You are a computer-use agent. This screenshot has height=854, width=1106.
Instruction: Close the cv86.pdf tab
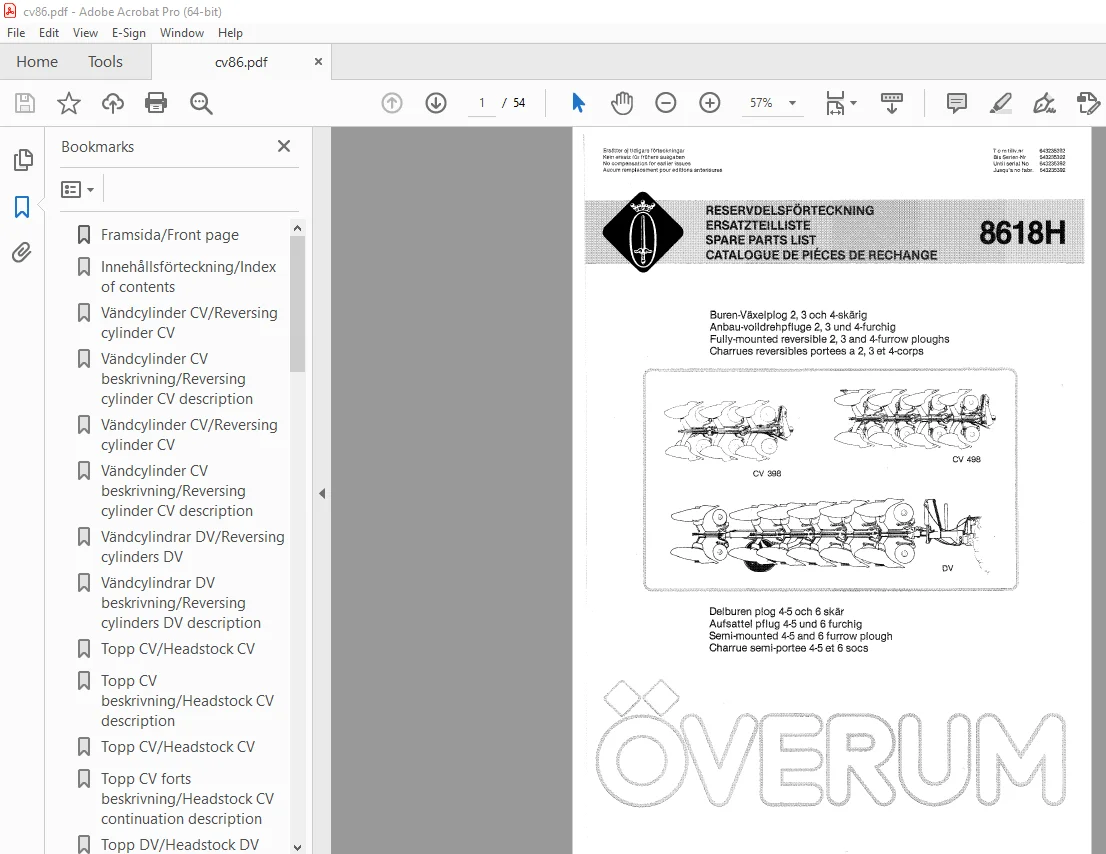(x=318, y=61)
